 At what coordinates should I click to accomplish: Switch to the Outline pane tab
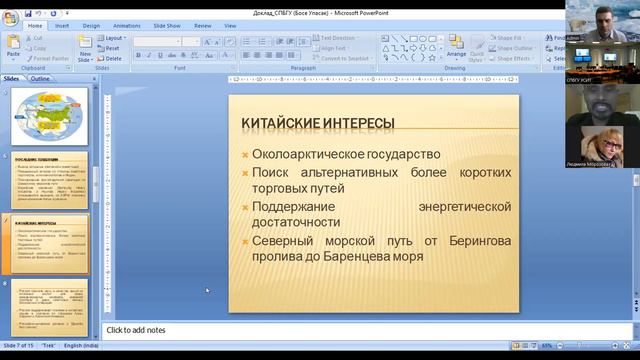coord(40,78)
